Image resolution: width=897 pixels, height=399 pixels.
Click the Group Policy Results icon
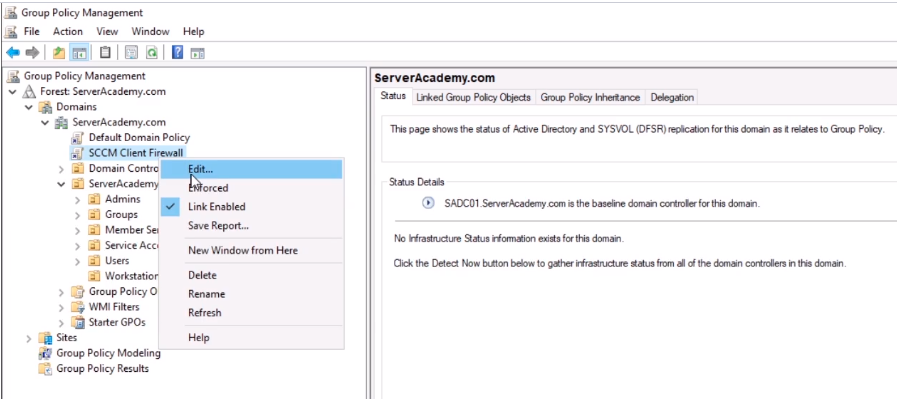click(45, 369)
